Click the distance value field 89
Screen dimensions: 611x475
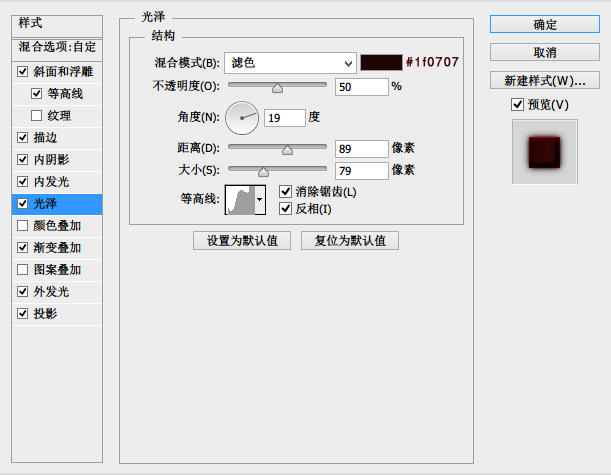pos(362,148)
